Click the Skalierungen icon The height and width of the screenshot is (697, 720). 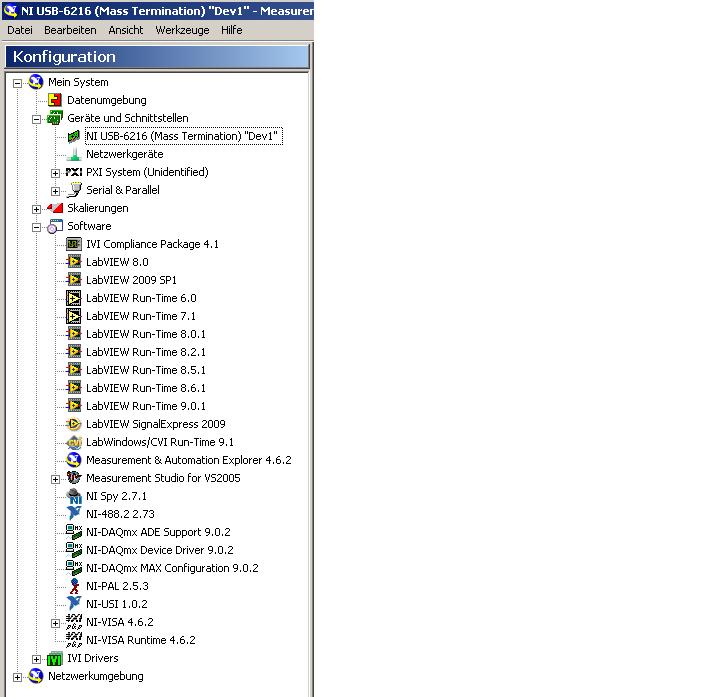[x=55, y=208]
